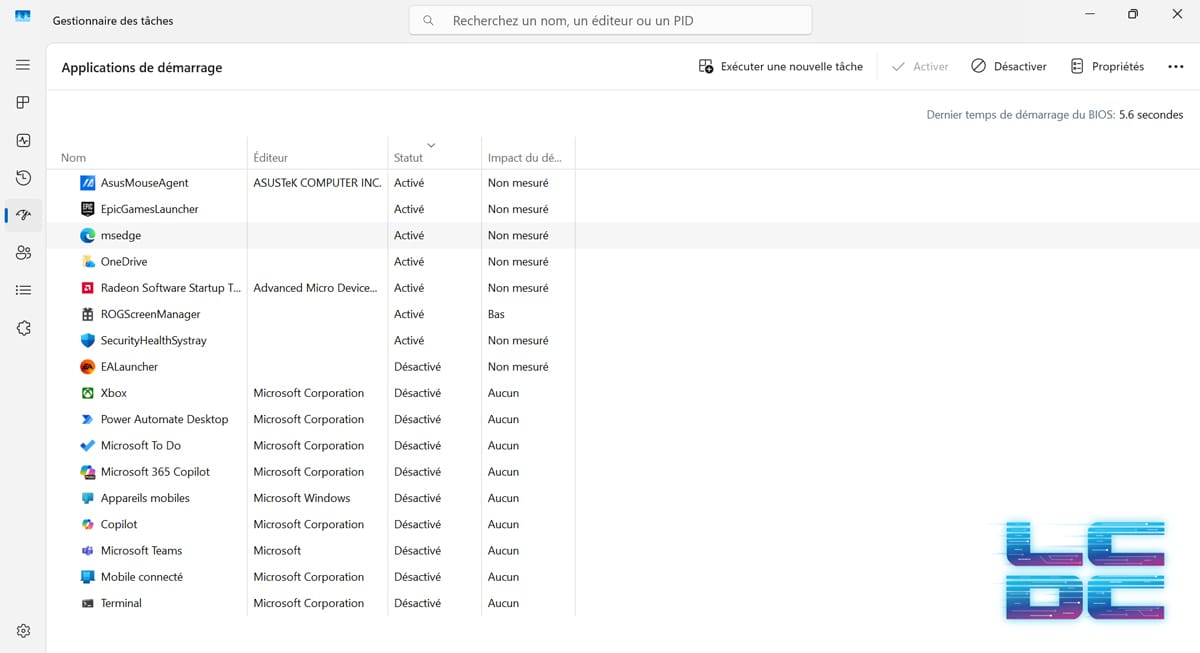
Task: Open App history sidebar icon
Action: coord(23,178)
